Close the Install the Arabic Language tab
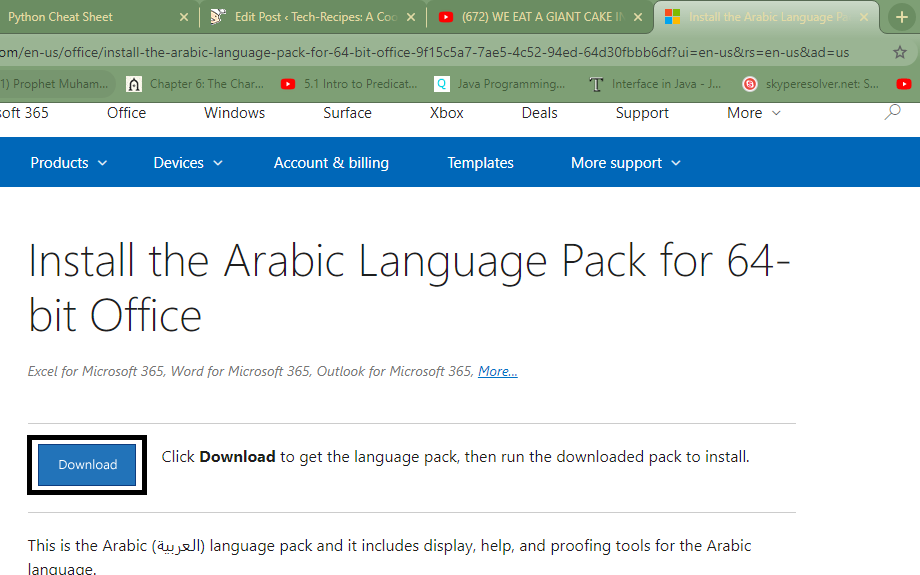The image size is (920, 575). (x=864, y=17)
